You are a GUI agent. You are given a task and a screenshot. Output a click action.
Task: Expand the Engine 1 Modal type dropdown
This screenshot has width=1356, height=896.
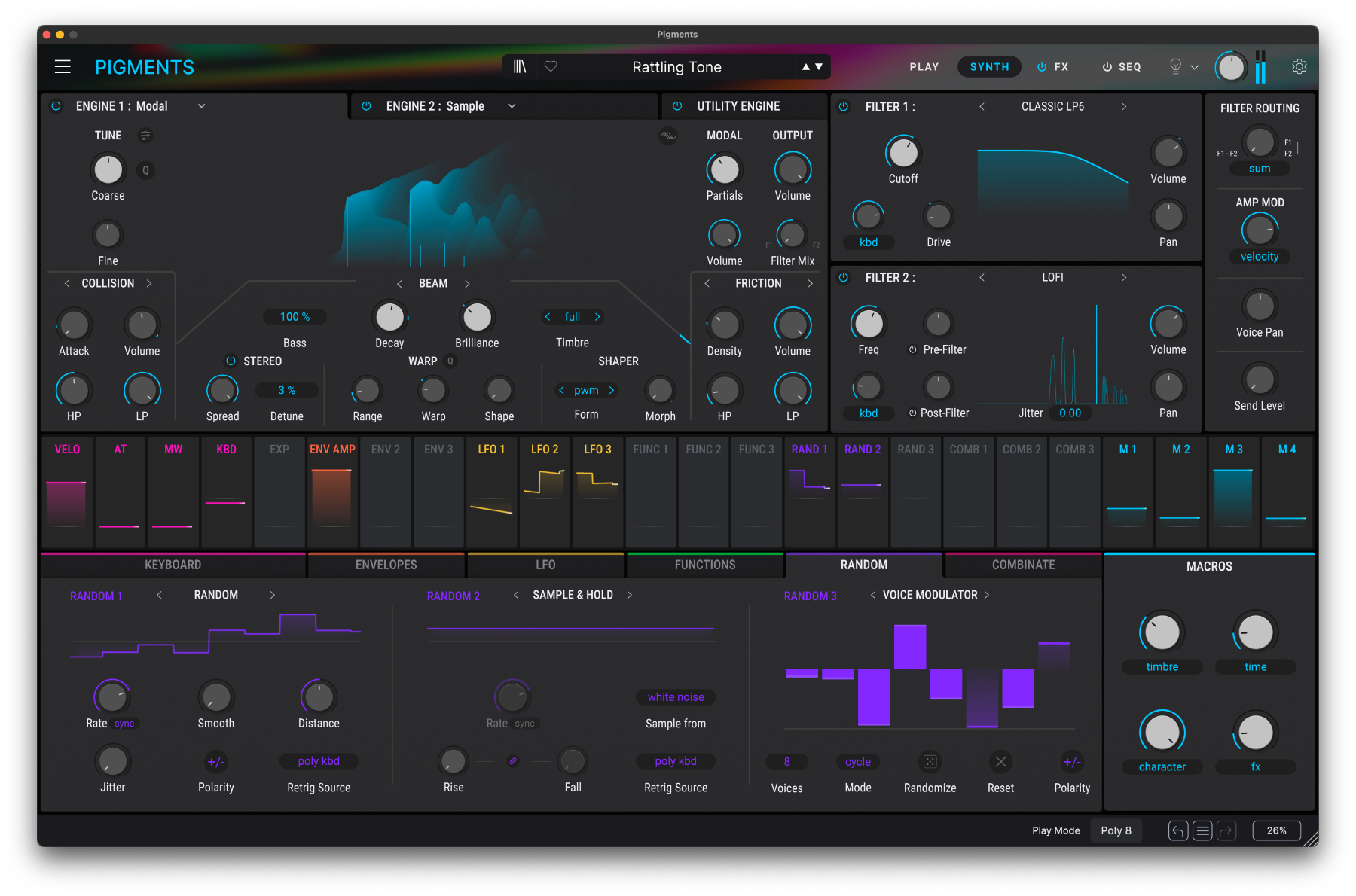201,106
